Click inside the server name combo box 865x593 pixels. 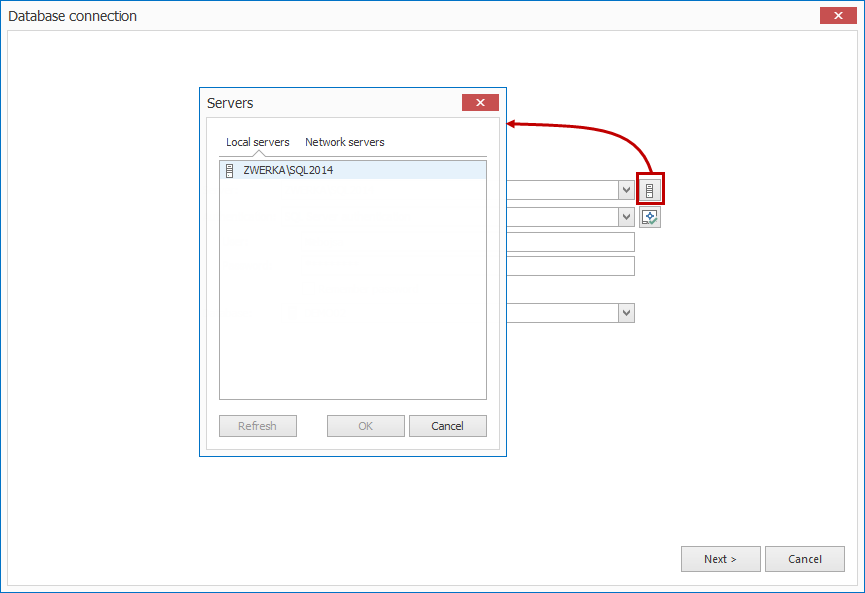pyautogui.click(x=570, y=190)
